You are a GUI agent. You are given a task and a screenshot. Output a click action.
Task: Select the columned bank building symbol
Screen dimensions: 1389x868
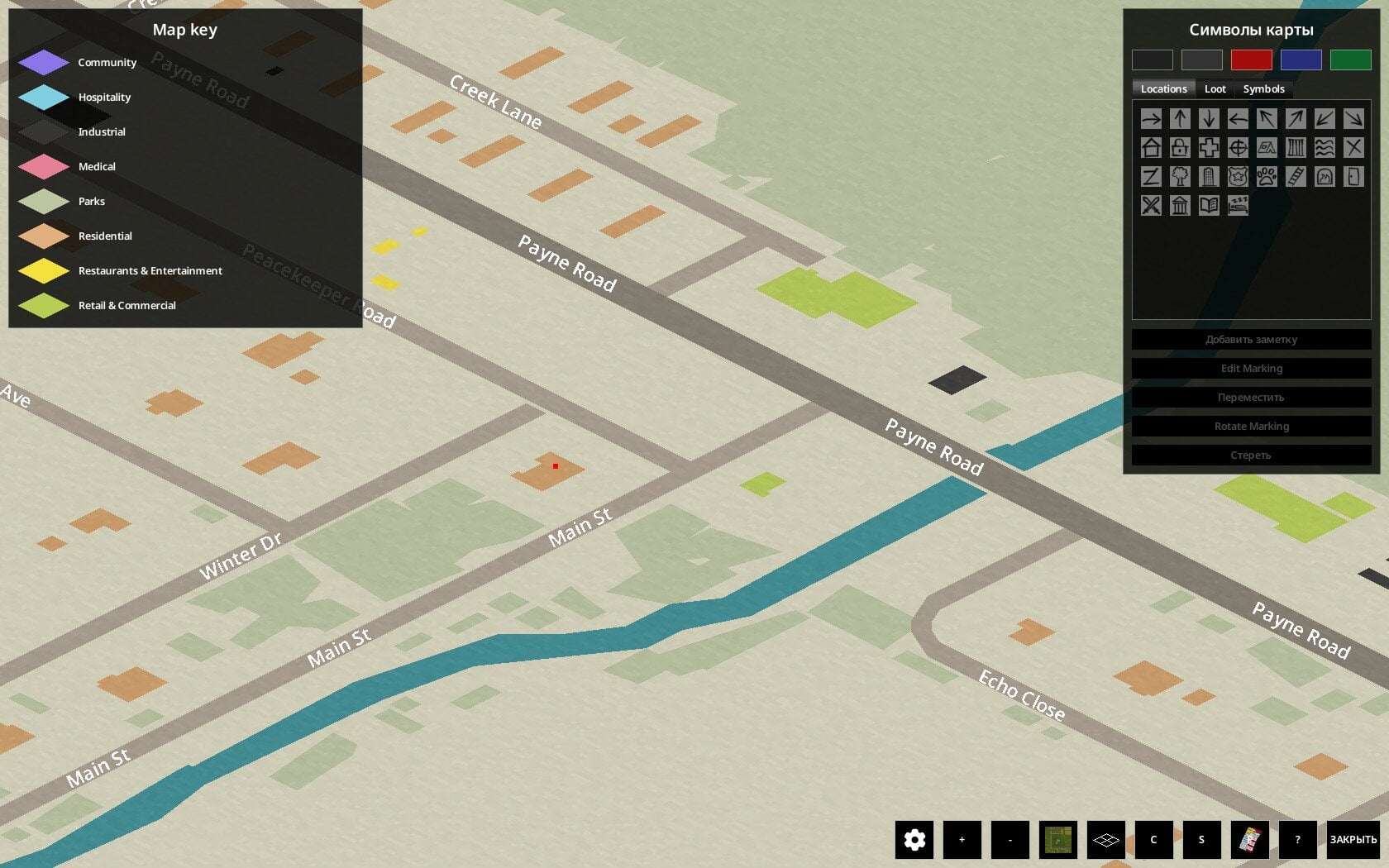(x=1180, y=206)
